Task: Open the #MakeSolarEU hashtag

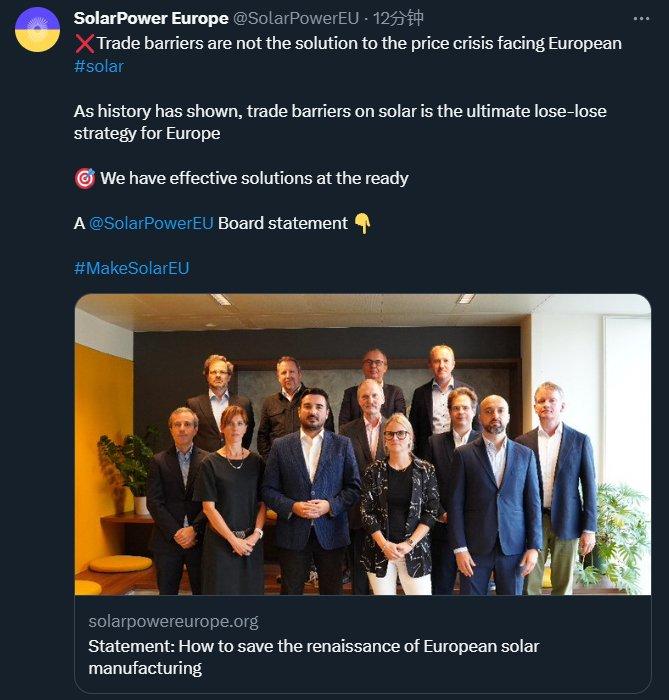Action: [x=131, y=268]
